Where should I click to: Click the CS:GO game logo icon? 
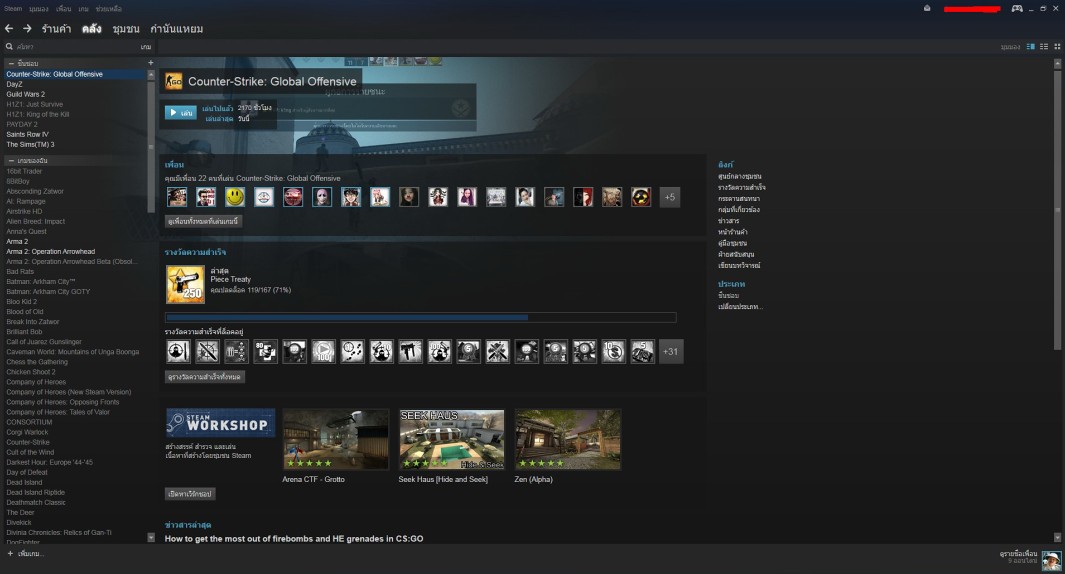174,81
